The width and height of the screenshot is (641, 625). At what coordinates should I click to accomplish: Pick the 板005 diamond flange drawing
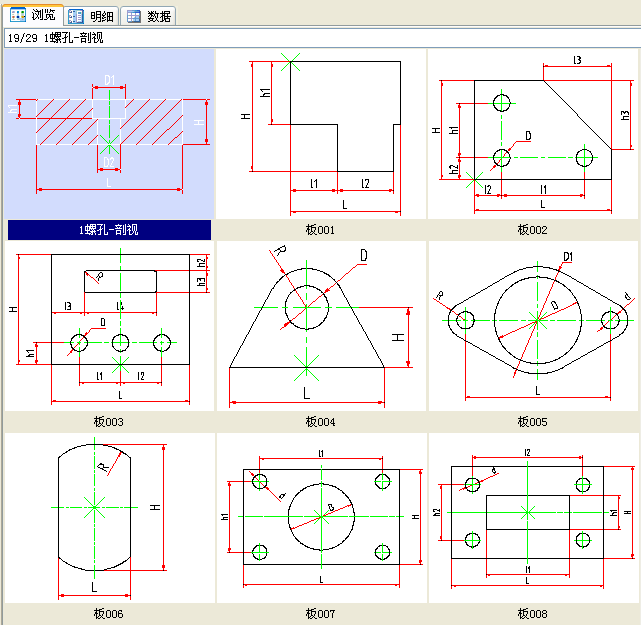[x=532, y=325]
